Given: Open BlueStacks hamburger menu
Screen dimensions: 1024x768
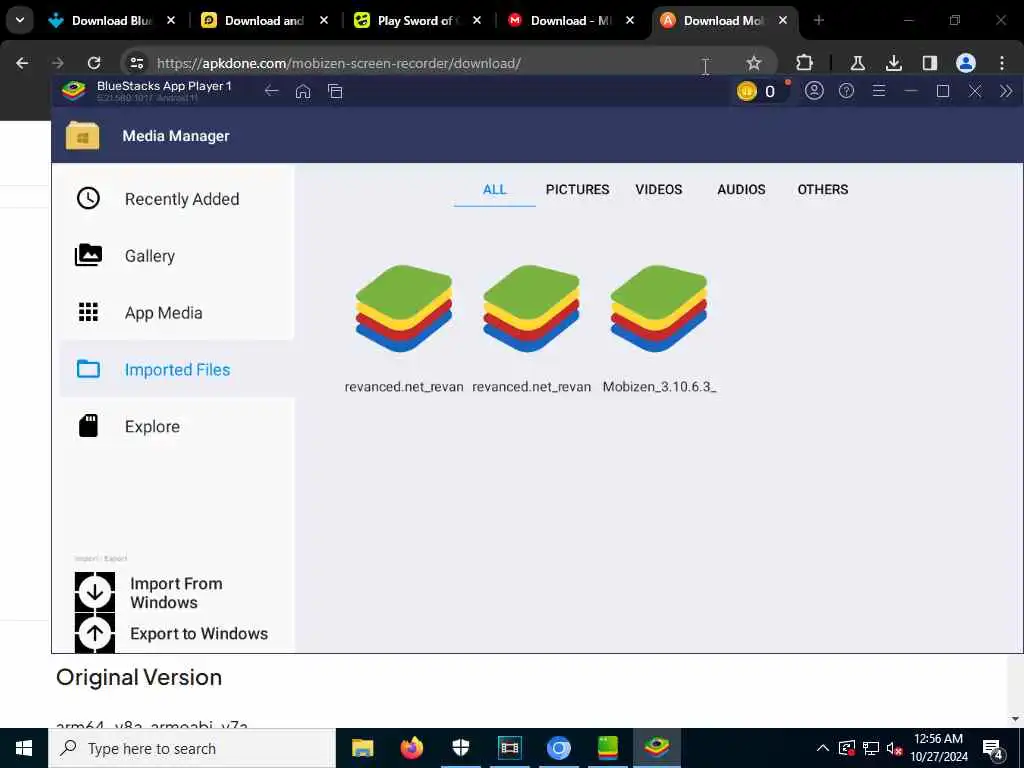Looking at the screenshot, I should coord(879,91).
